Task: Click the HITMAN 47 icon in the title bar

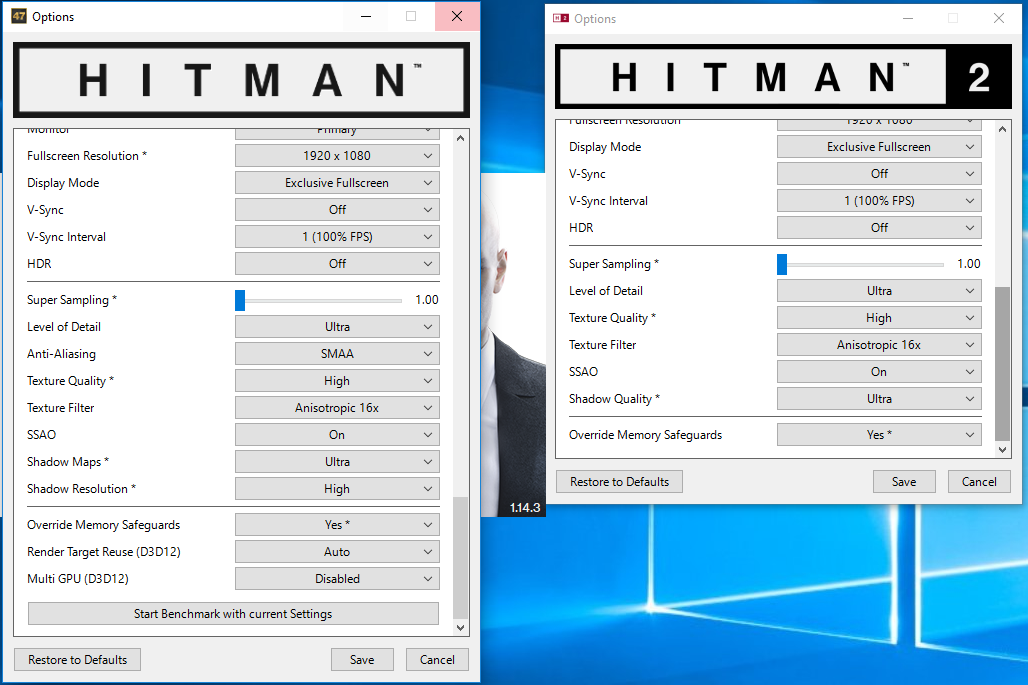Action: [x=20, y=16]
